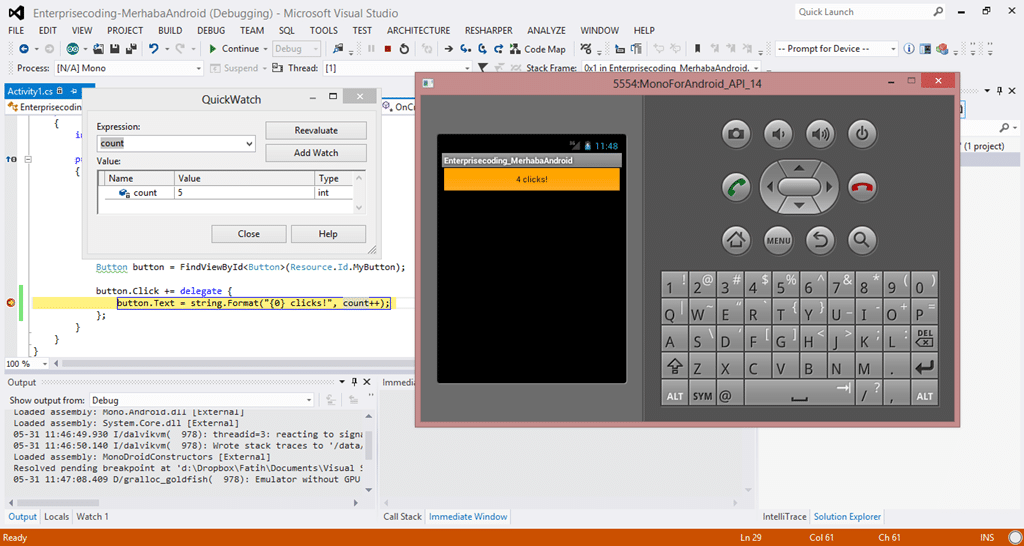The image size is (1024, 546).
Task: Click the green call button on emulator
Action: (736, 187)
